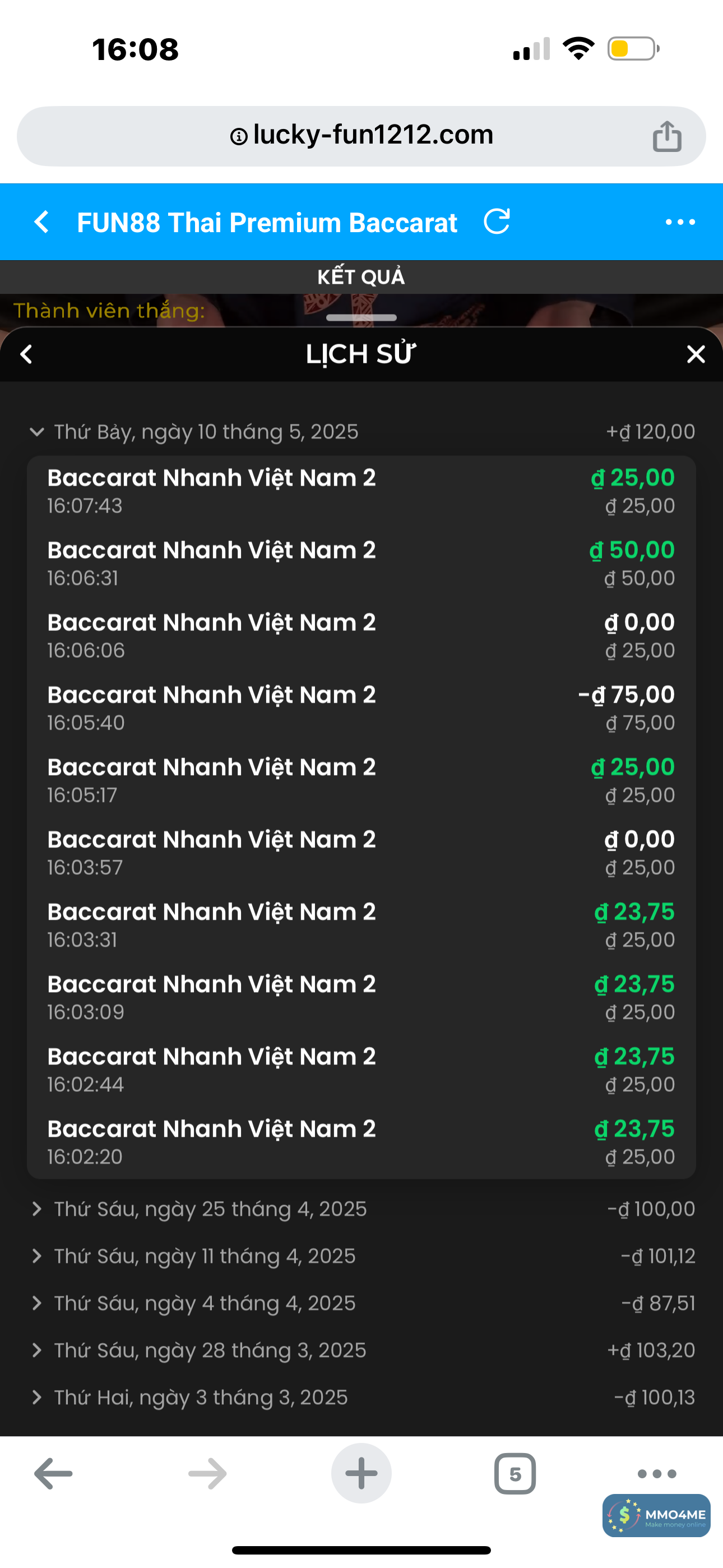Viewport: 723px width, 1568px height.
Task: Show the open tabs switcher
Action: coord(515,1474)
